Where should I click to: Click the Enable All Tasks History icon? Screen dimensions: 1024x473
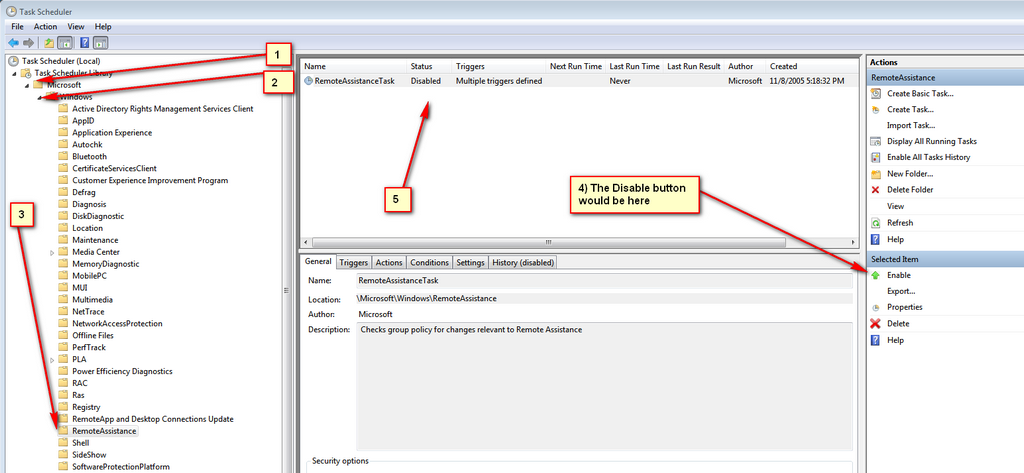[x=876, y=157]
